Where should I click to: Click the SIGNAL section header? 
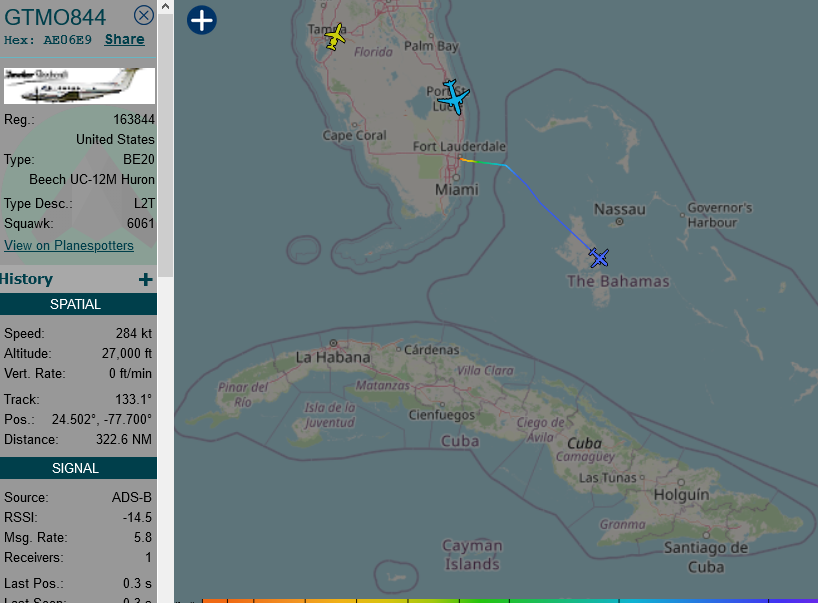pyautogui.click(x=76, y=468)
